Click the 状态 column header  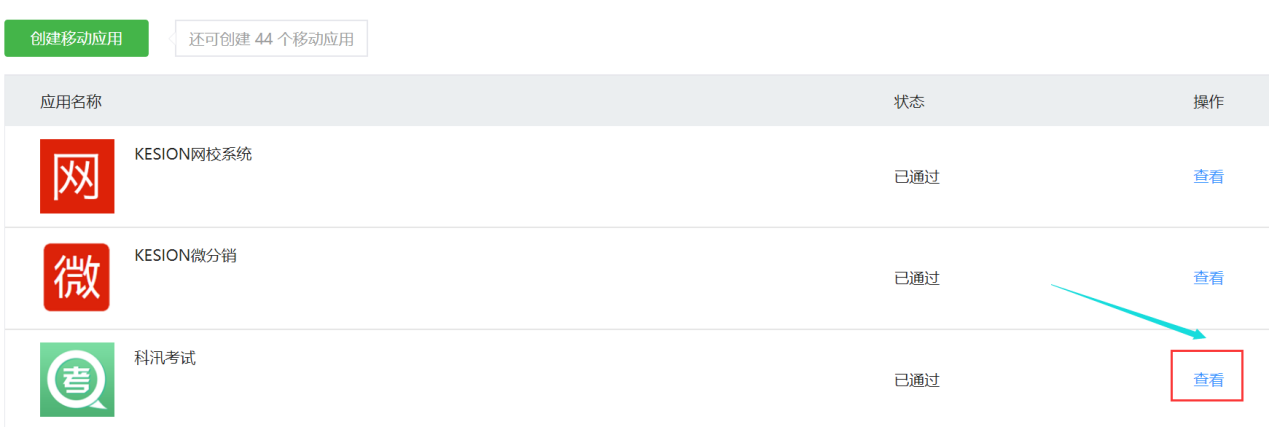[x=909, y=102]
